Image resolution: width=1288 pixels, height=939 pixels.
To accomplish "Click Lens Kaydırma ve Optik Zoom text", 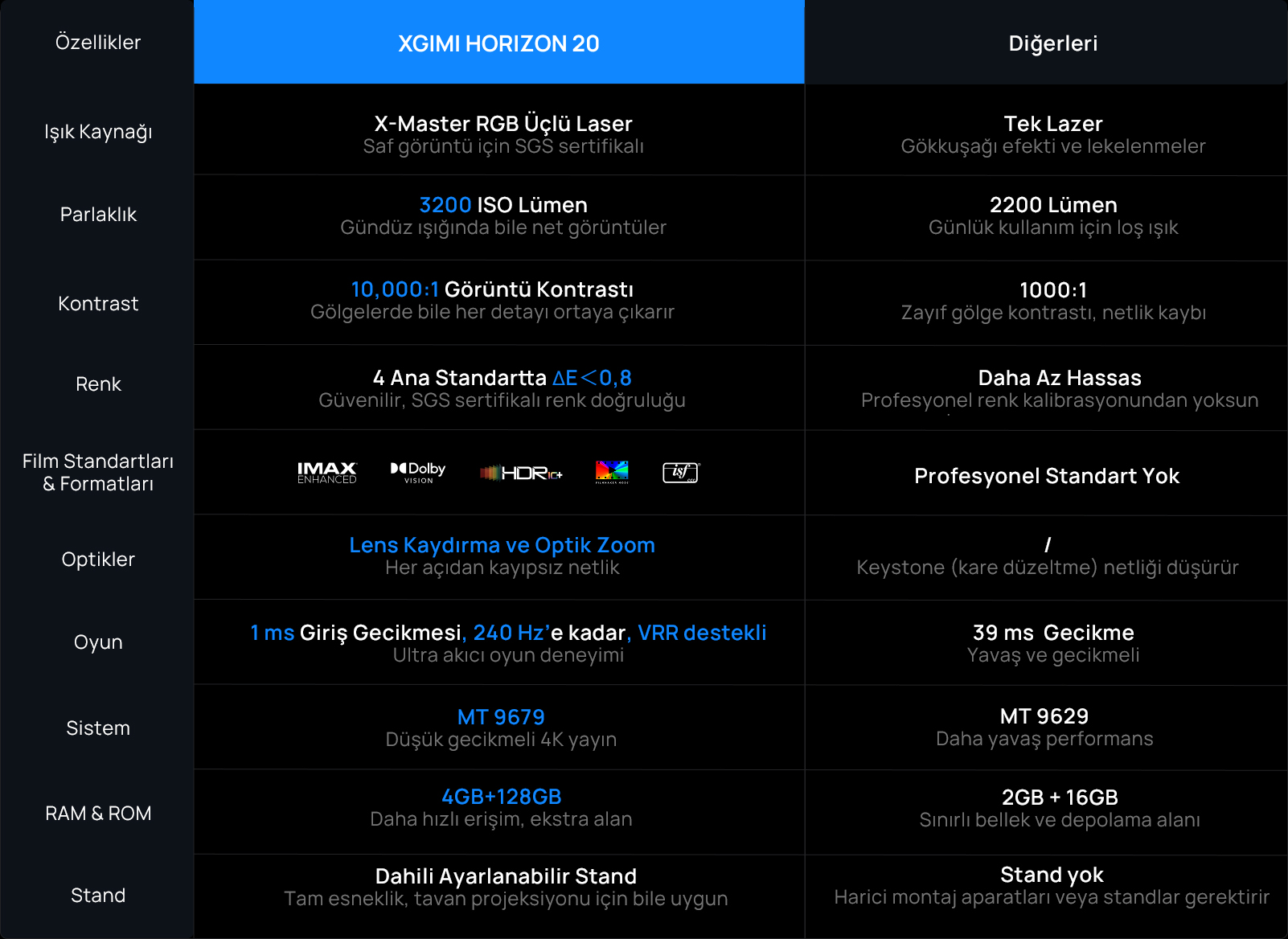I will click(502, 545).
